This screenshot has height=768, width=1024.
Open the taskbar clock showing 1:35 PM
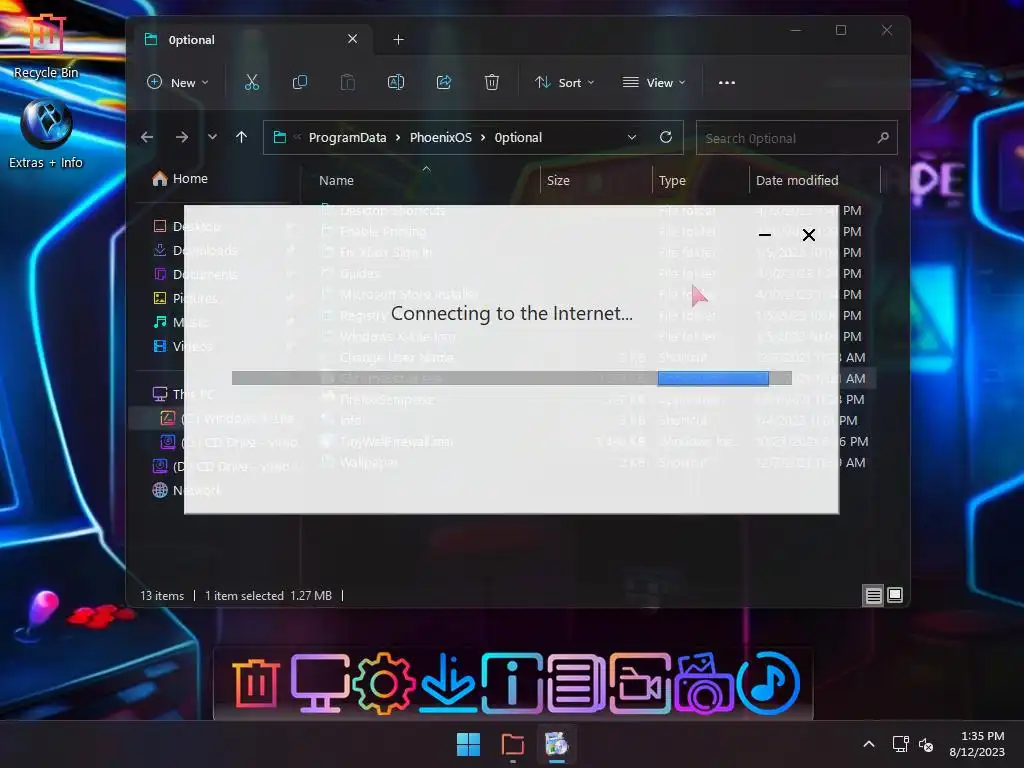(x=977, y=744)
